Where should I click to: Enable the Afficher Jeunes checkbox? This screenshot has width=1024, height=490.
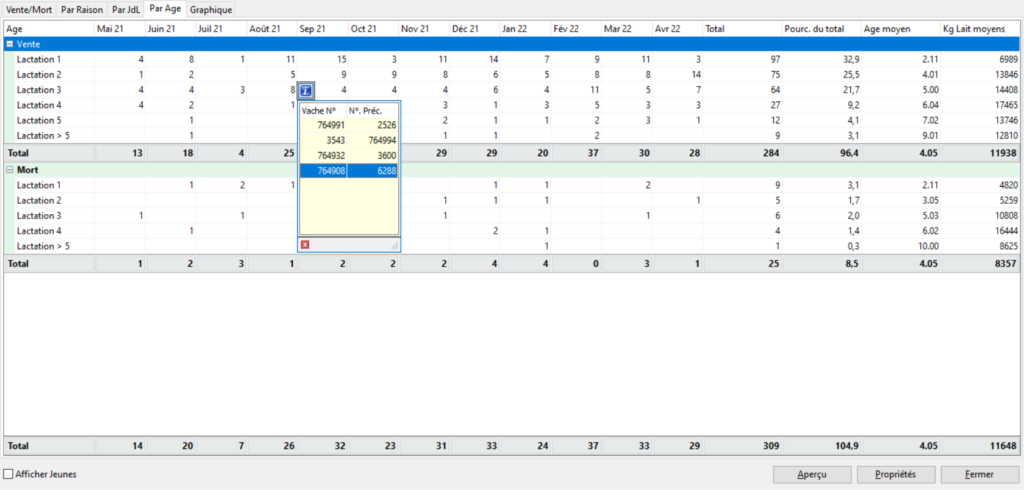click(9, 474)
